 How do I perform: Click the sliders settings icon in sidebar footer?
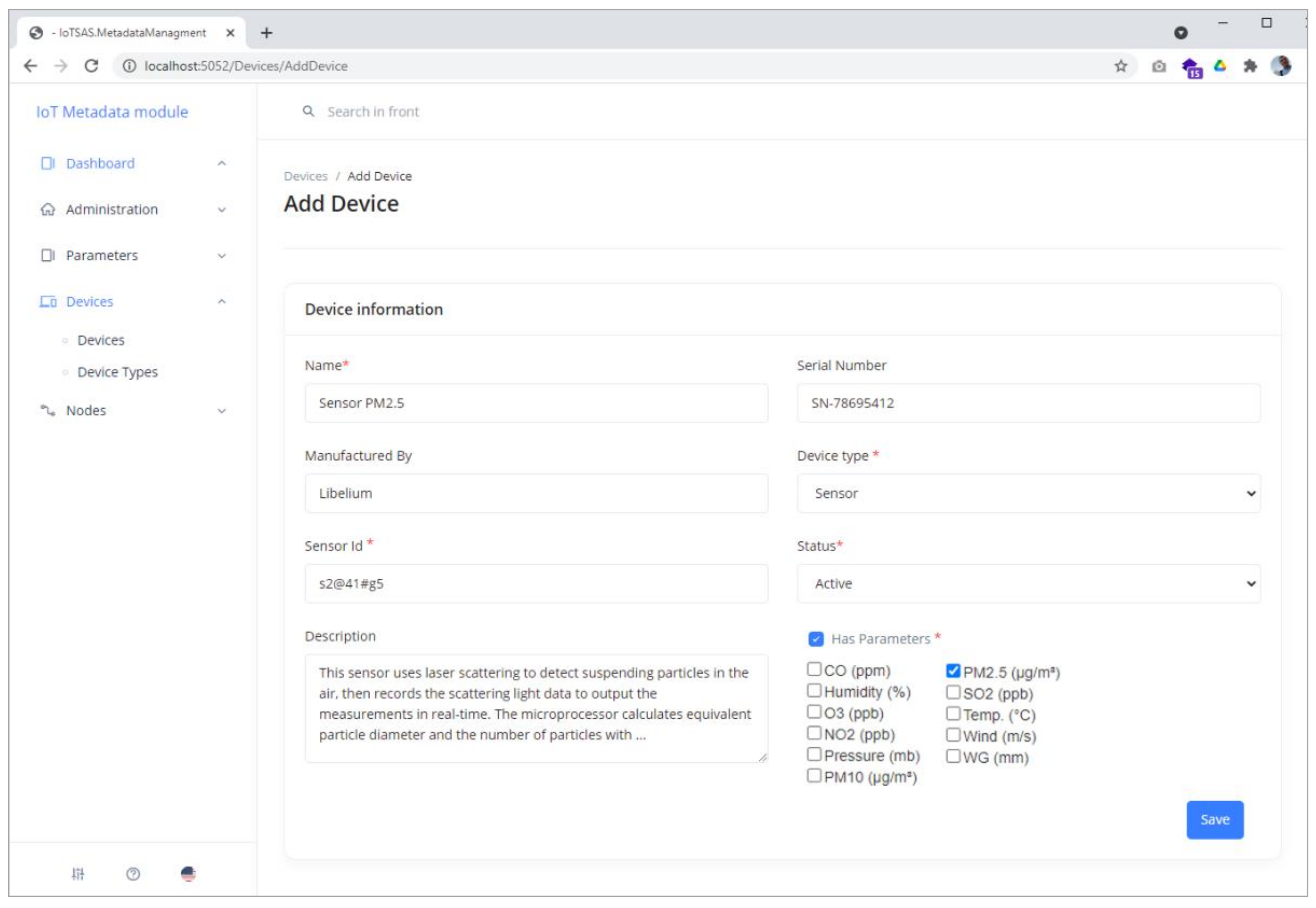click(78, 873)
